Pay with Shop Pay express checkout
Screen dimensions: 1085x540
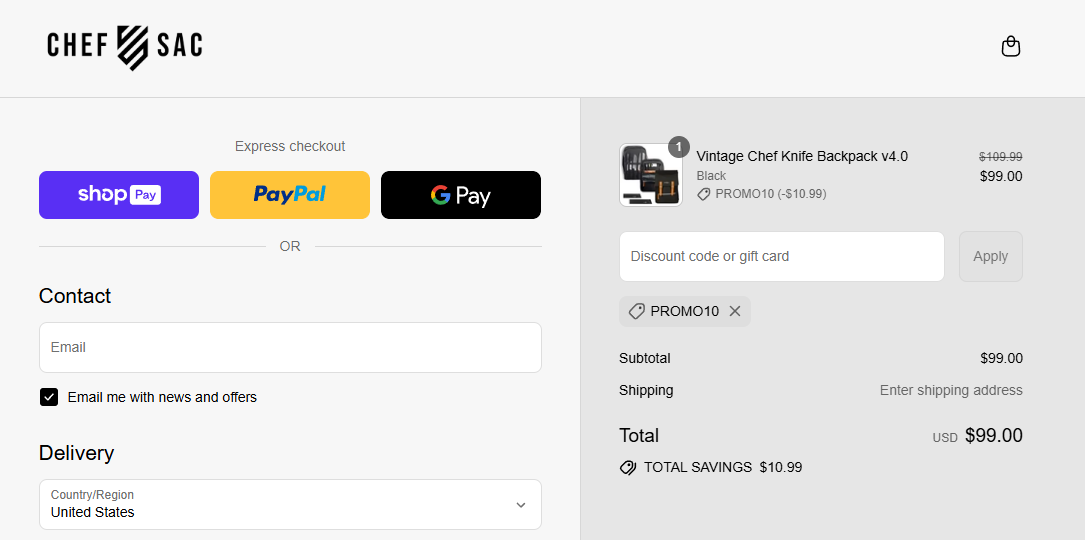pos(119,195)
